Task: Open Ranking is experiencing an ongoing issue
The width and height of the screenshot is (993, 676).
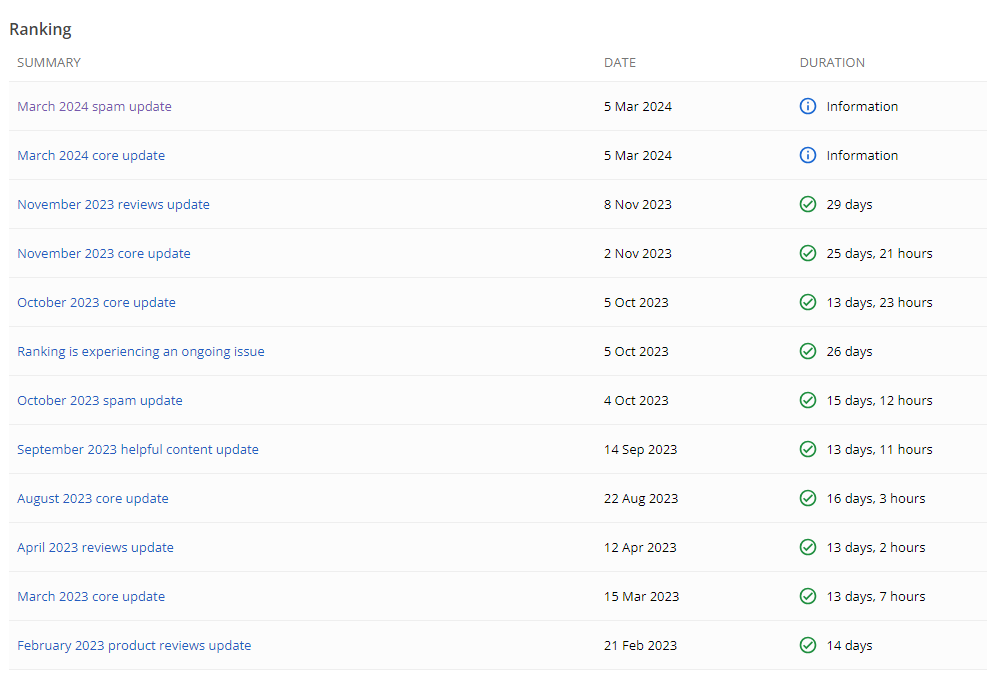Action: point(141,351)
